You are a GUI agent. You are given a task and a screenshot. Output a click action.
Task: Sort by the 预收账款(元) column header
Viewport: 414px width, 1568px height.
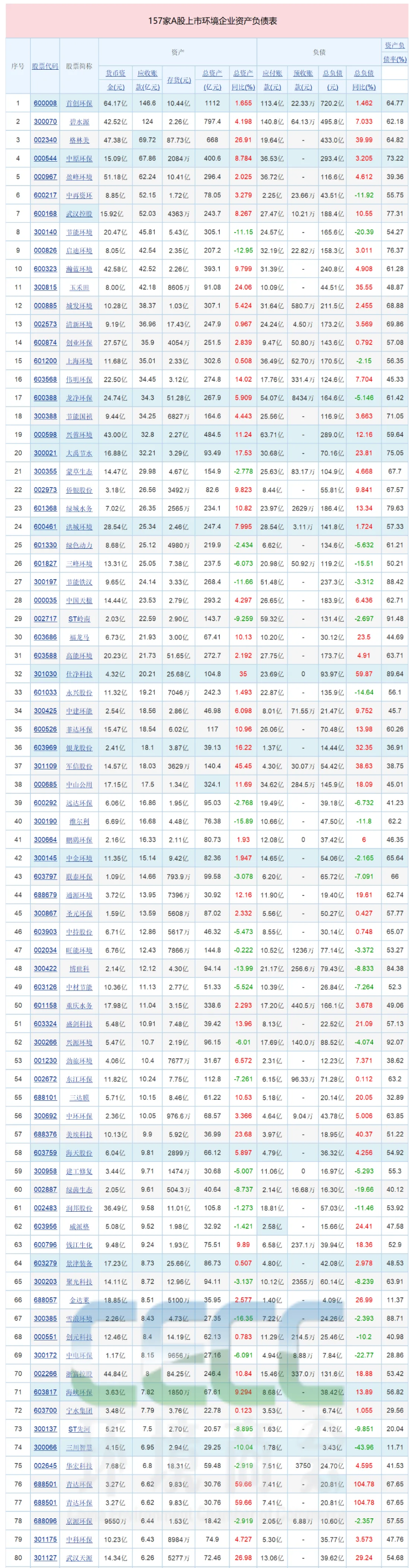pyautogui.click(x=303, y=79)
